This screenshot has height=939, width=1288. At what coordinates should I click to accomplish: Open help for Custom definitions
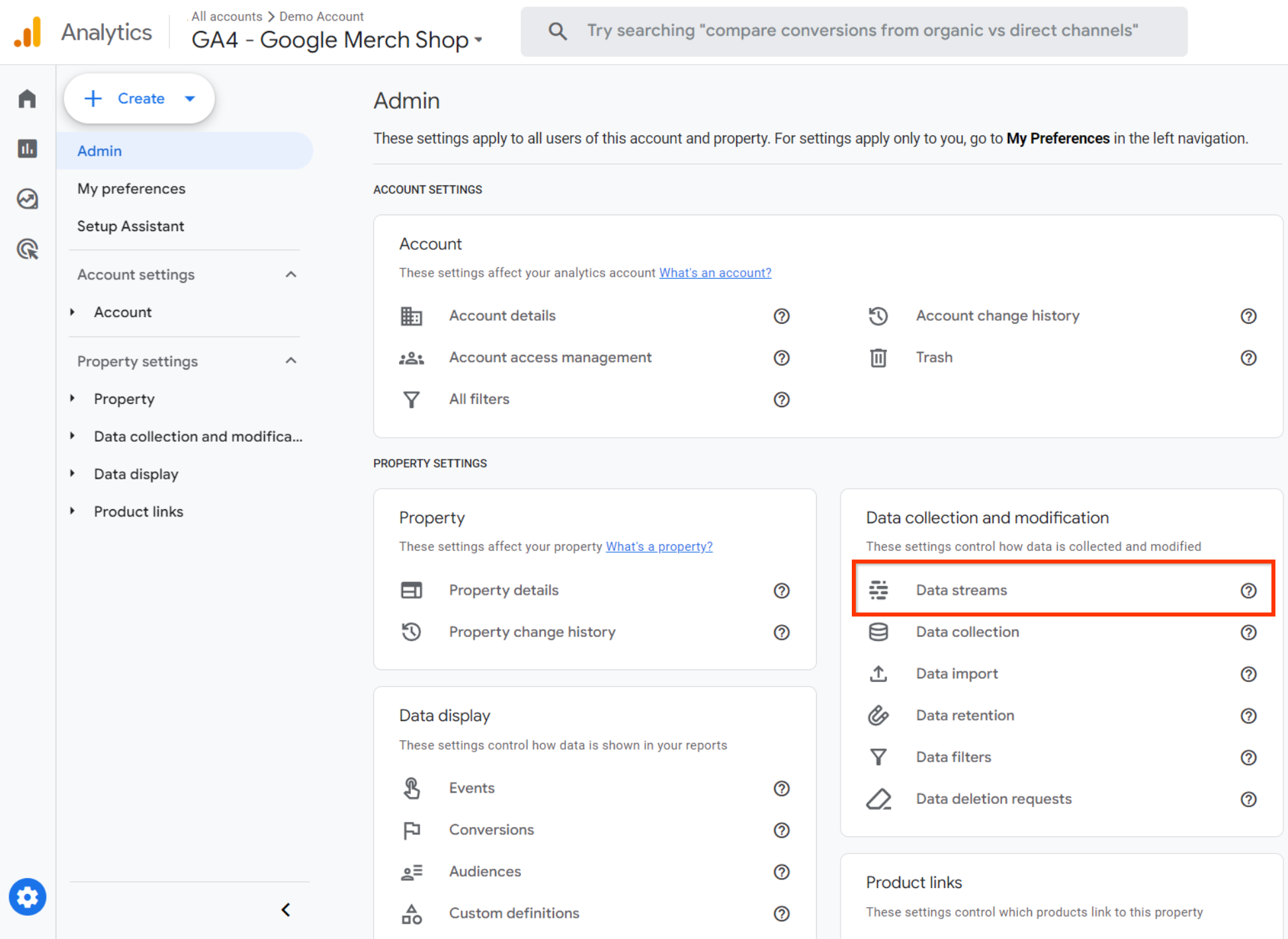782,914
